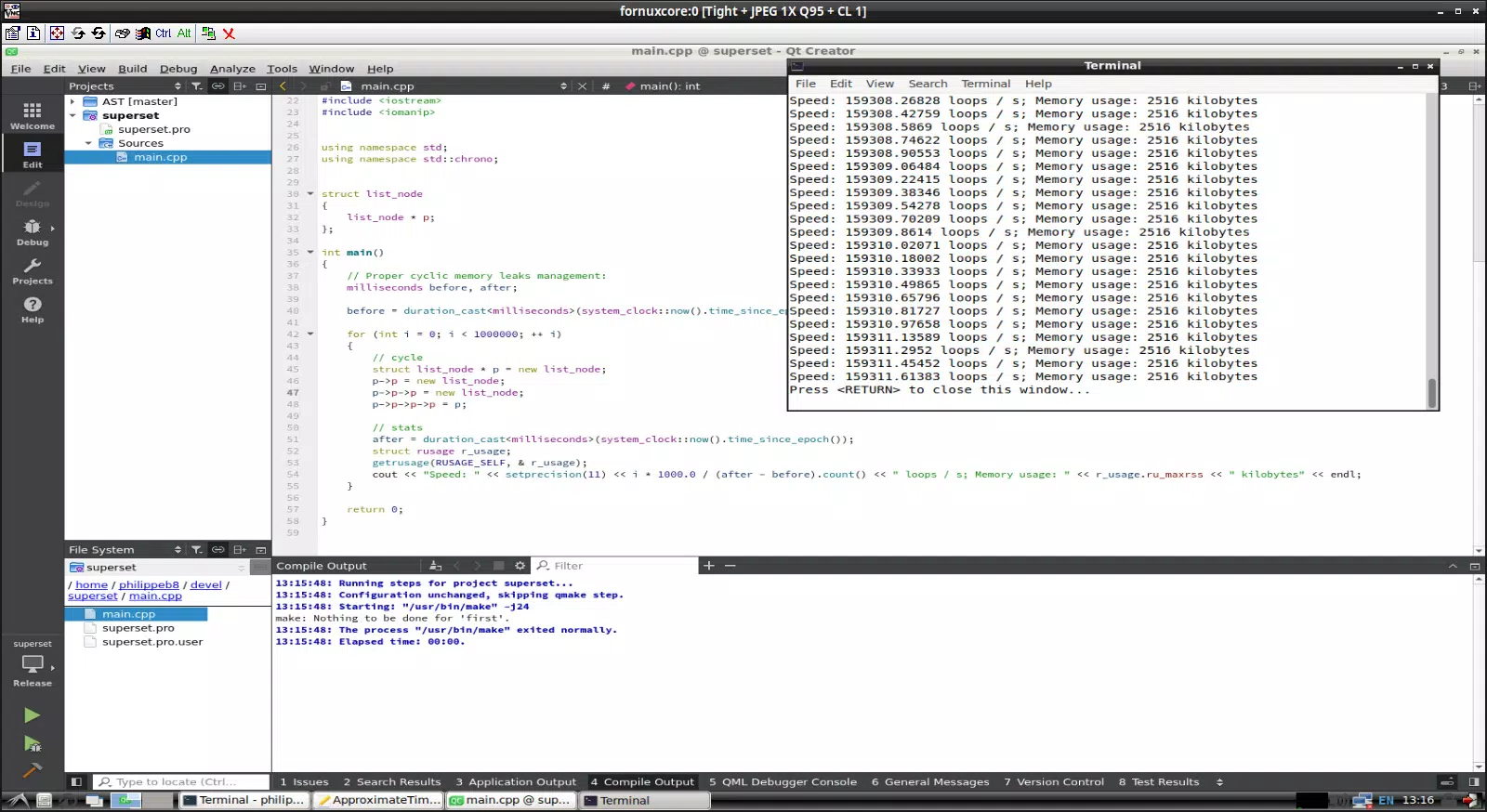Image resolution: width=1487 pixels, height=812 pixels.
Task: Switch to Search Results tab
Action: tap(392, 782)
